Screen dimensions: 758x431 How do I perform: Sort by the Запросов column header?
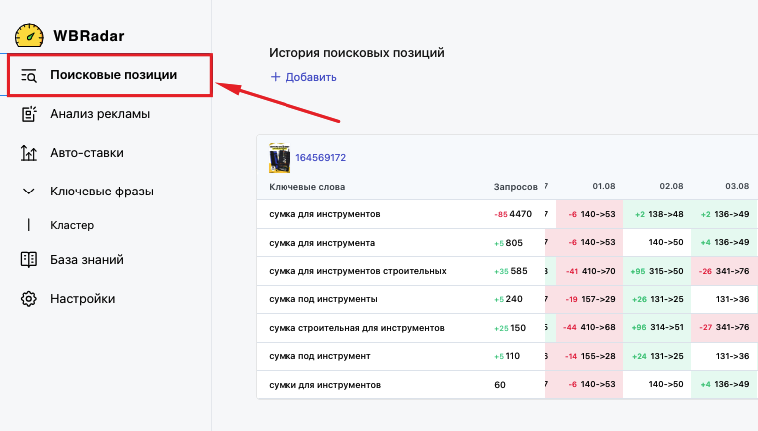coord(515,187)
